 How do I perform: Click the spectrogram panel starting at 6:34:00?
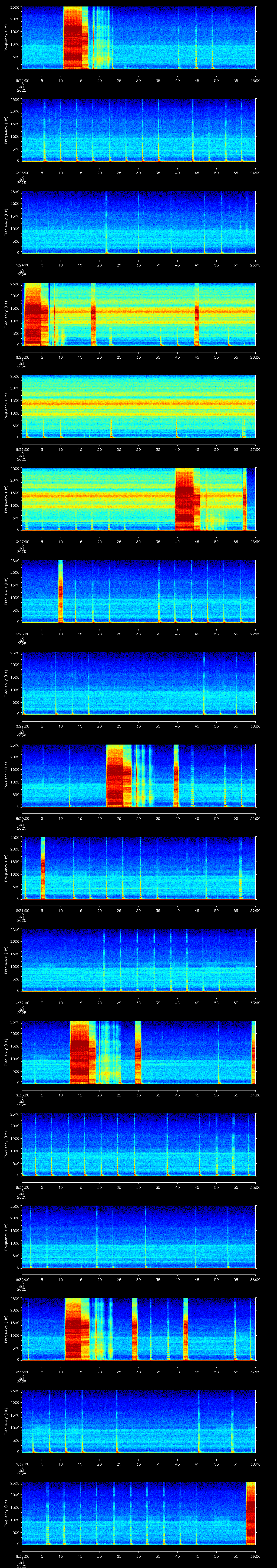click(x=138, y=1144)
